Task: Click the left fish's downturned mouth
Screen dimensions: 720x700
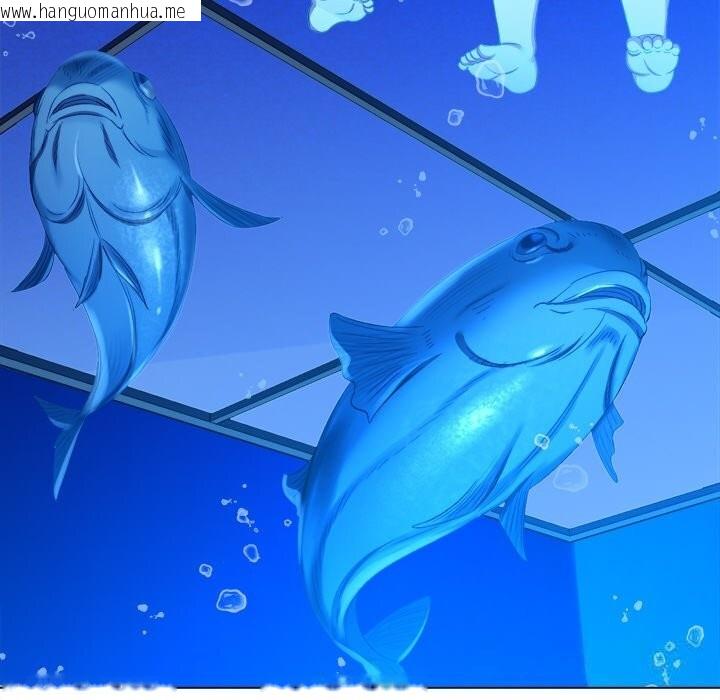Action: point(78,103)
